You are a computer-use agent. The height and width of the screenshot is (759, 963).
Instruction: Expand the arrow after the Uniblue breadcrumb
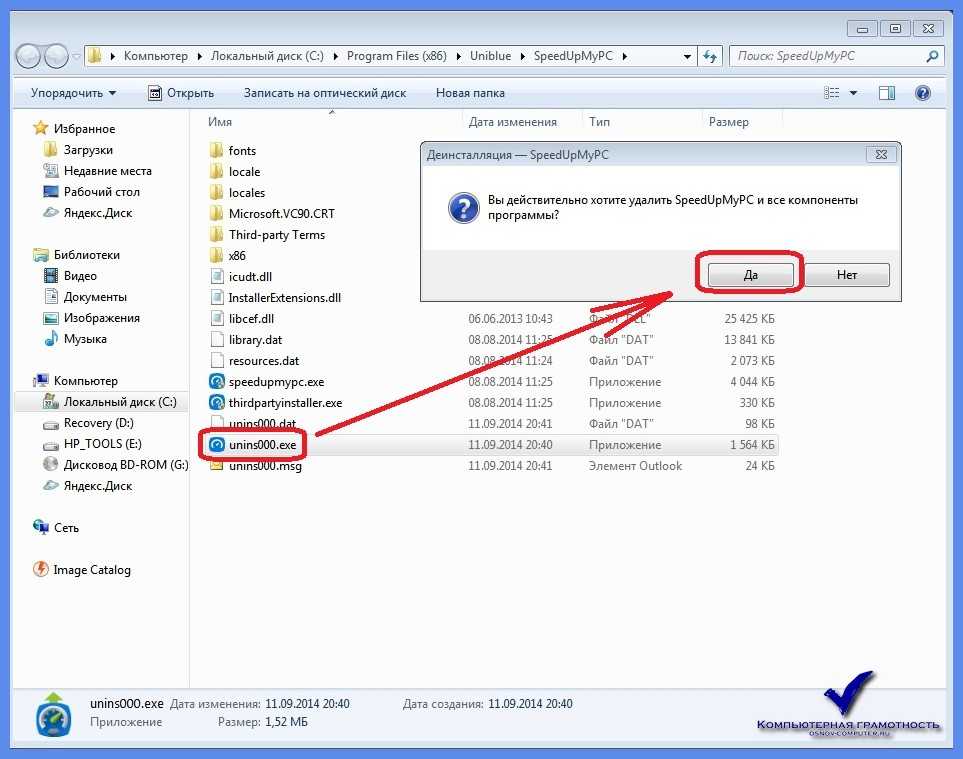click(523, 56)
